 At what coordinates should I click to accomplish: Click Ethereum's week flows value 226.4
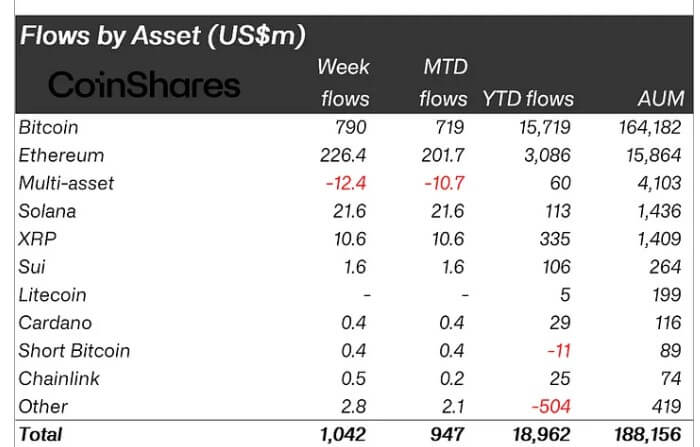pos(344,156)
